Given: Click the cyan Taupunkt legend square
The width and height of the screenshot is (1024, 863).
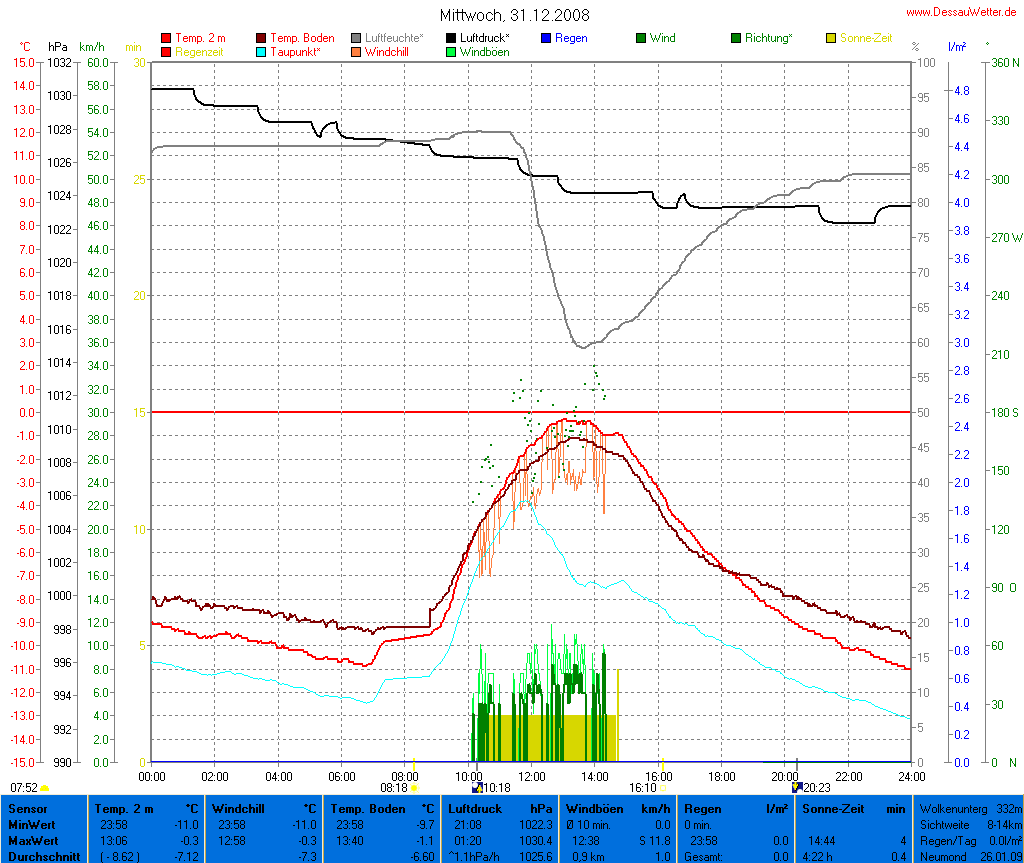Looking at the screenshot, I should 262,52.
